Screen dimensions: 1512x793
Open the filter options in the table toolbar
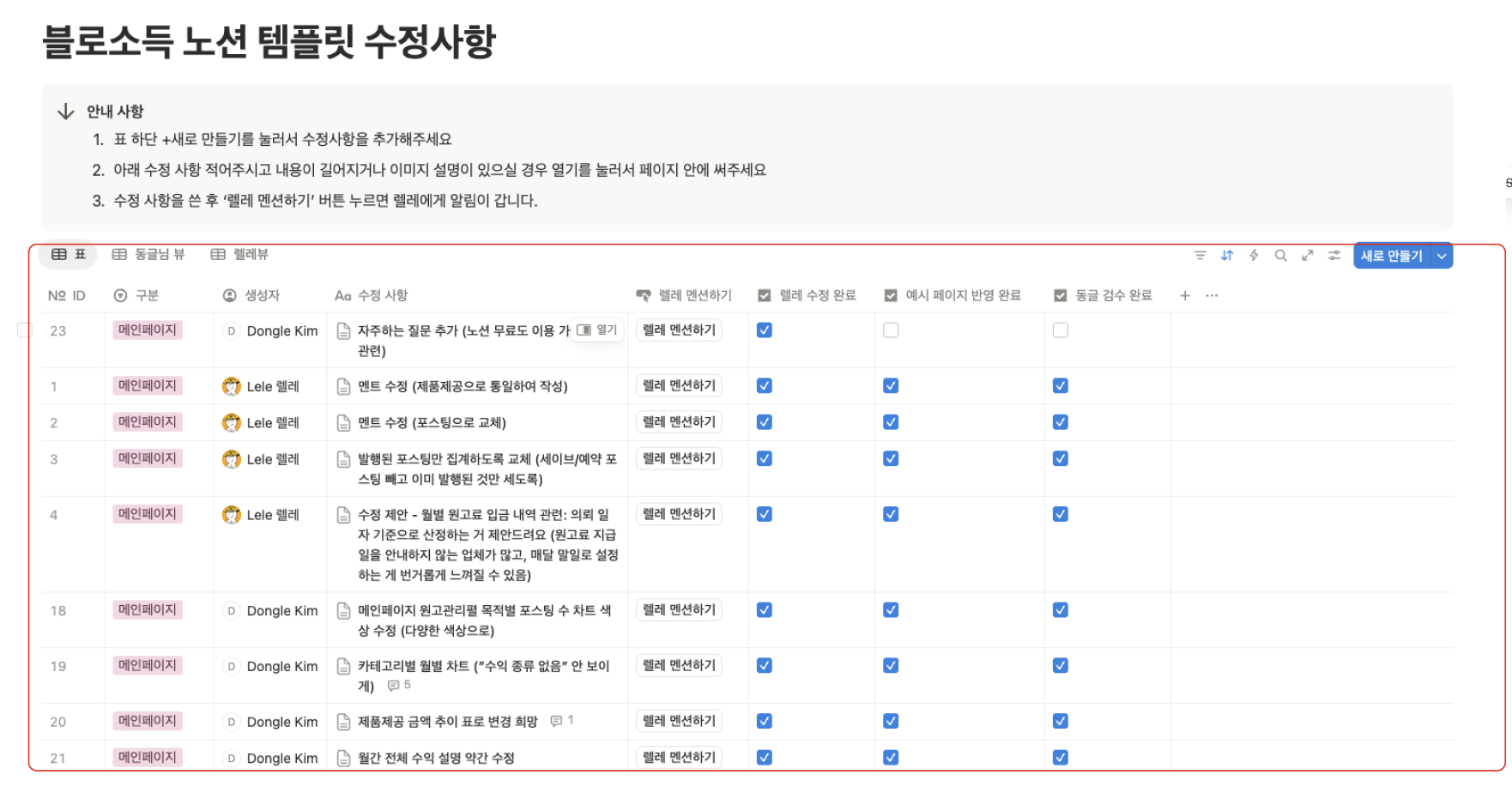[1200, 255]
